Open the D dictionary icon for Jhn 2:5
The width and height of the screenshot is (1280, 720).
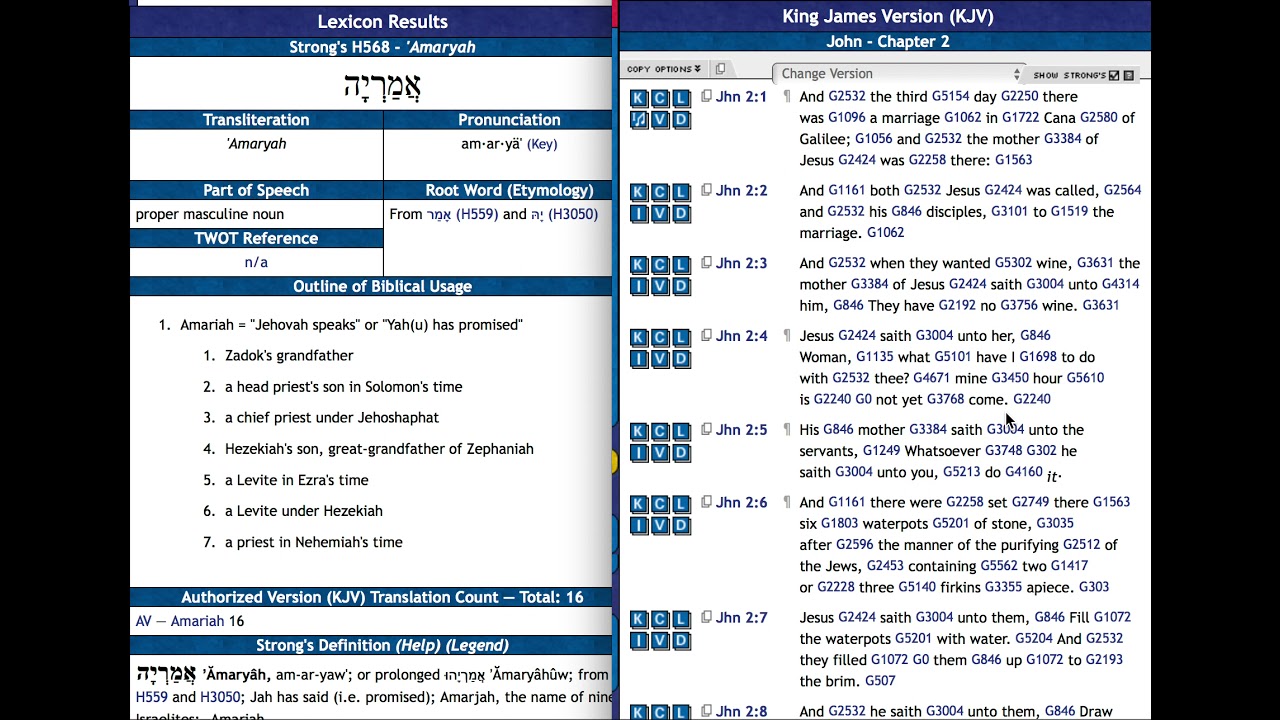pos(681,453)
